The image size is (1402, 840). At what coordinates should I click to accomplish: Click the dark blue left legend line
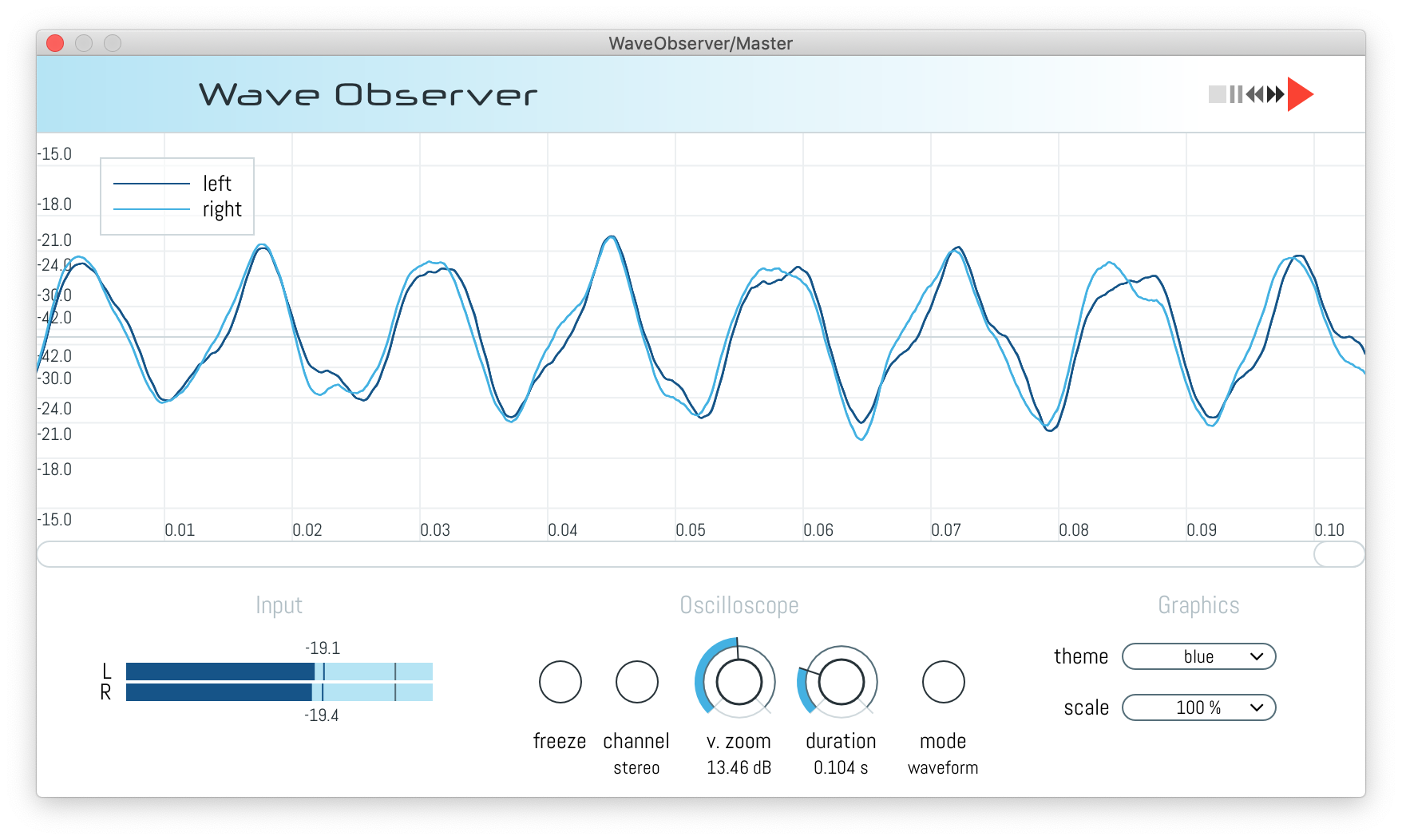[x=152, y=183]
